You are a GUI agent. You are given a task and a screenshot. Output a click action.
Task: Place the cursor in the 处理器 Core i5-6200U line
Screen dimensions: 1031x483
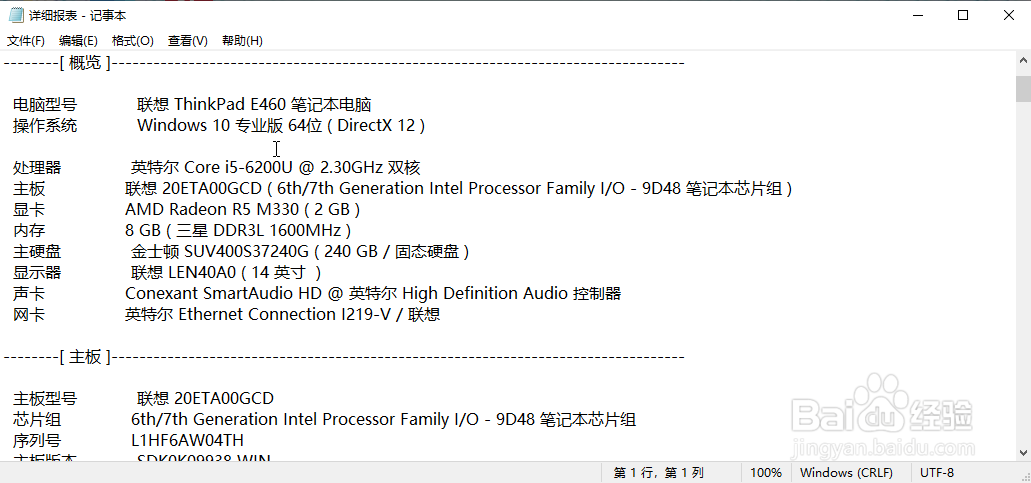(216, 168)
